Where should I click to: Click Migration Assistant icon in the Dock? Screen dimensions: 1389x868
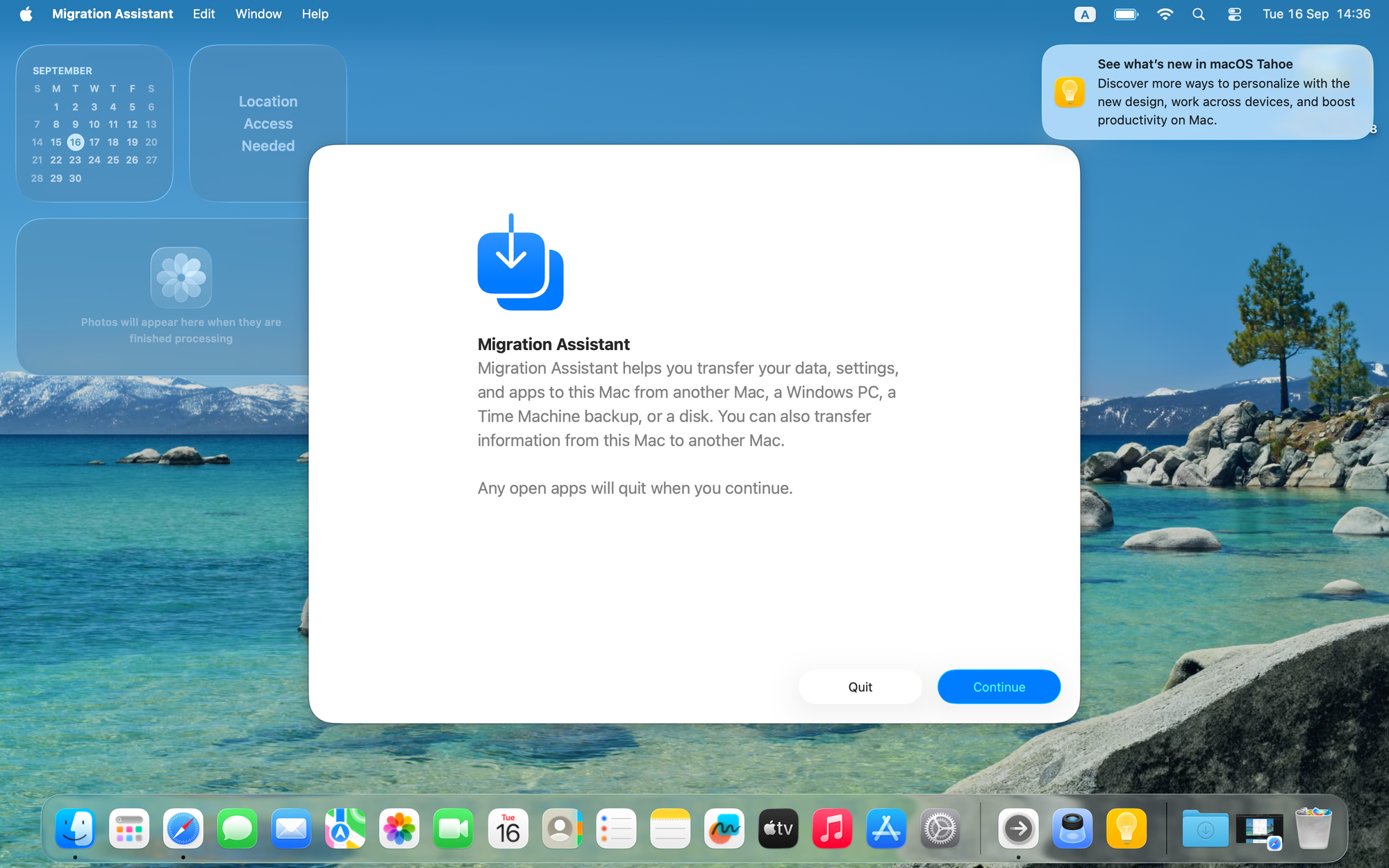click(x=1018, y=828)
